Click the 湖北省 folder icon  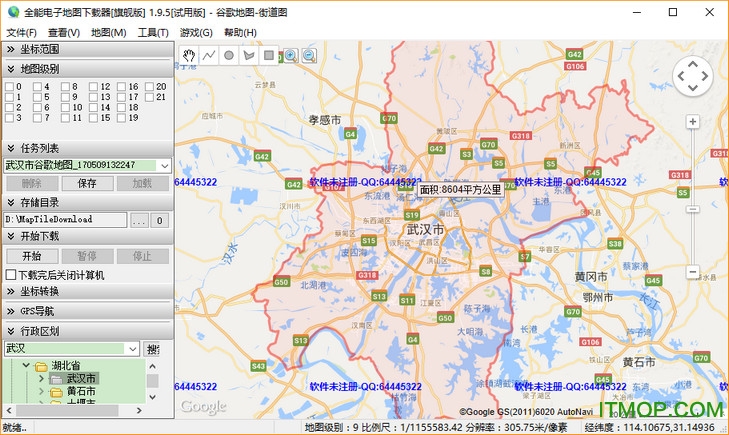coord(41,366)
